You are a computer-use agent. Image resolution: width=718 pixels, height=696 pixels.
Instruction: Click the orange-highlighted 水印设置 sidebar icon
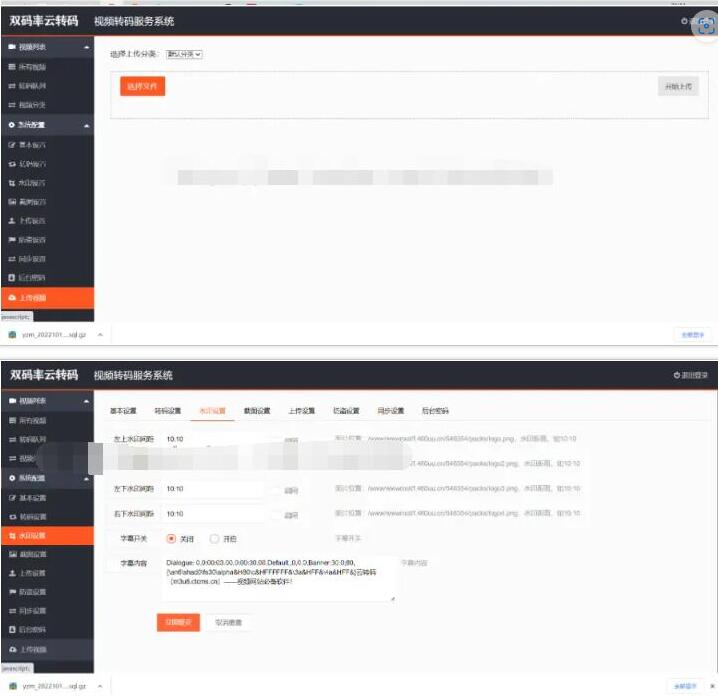pyautogui.click(x=12, y=535)
